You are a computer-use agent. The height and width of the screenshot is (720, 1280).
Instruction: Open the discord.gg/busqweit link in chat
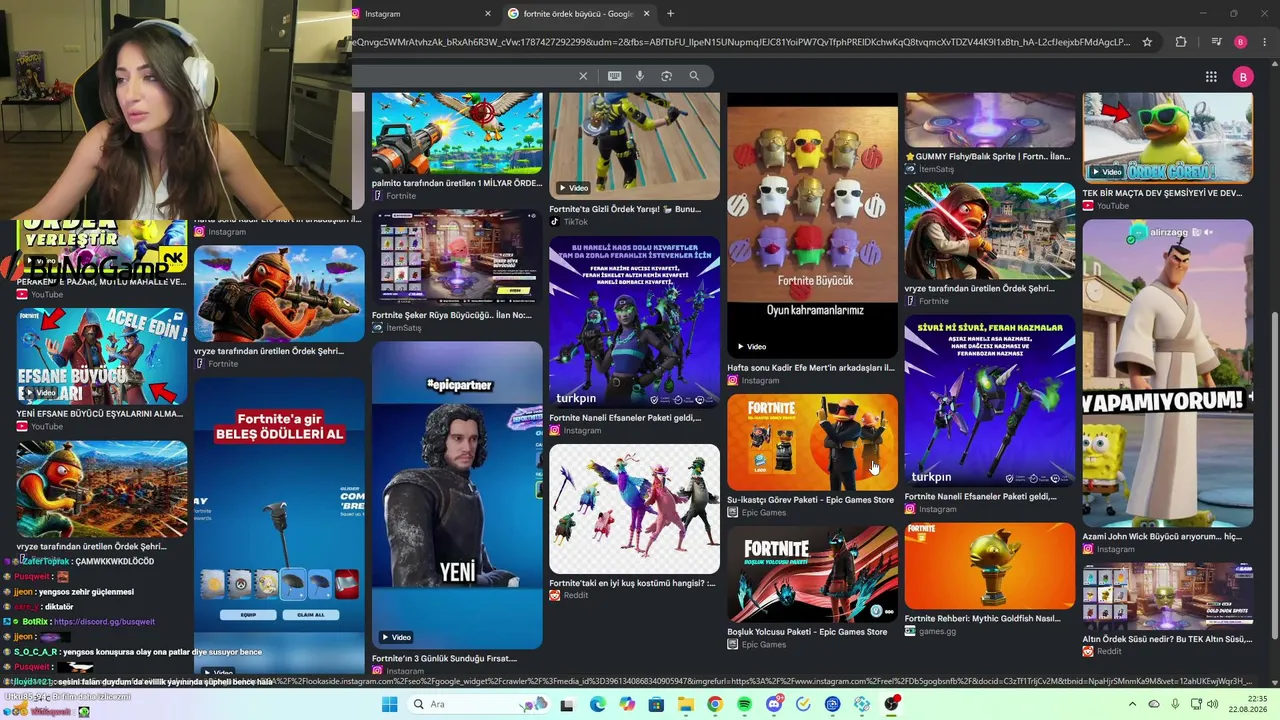[x=104, y=622]
